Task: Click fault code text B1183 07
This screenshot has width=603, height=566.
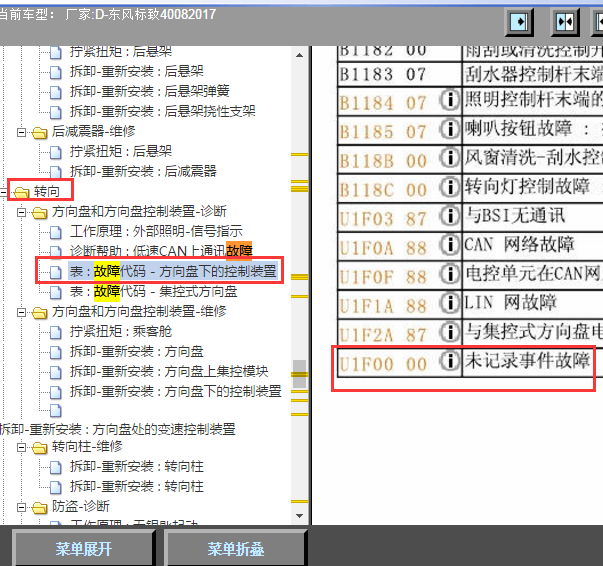Action: (x=383, y=75)
